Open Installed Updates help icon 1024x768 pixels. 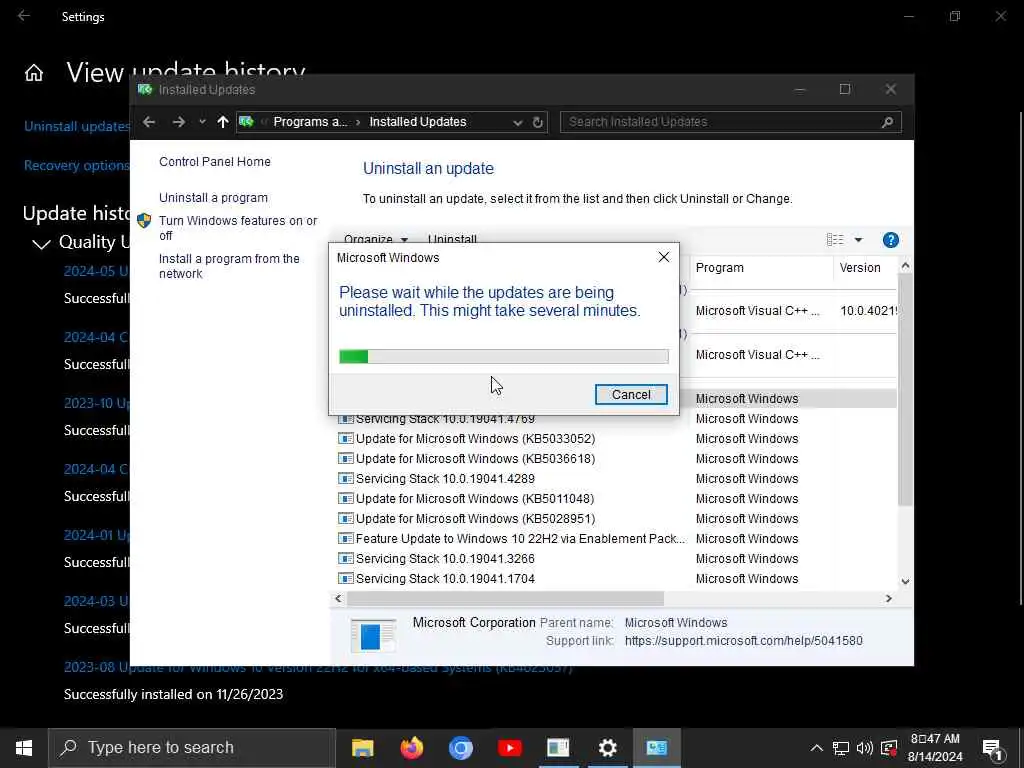click(890, 240)
